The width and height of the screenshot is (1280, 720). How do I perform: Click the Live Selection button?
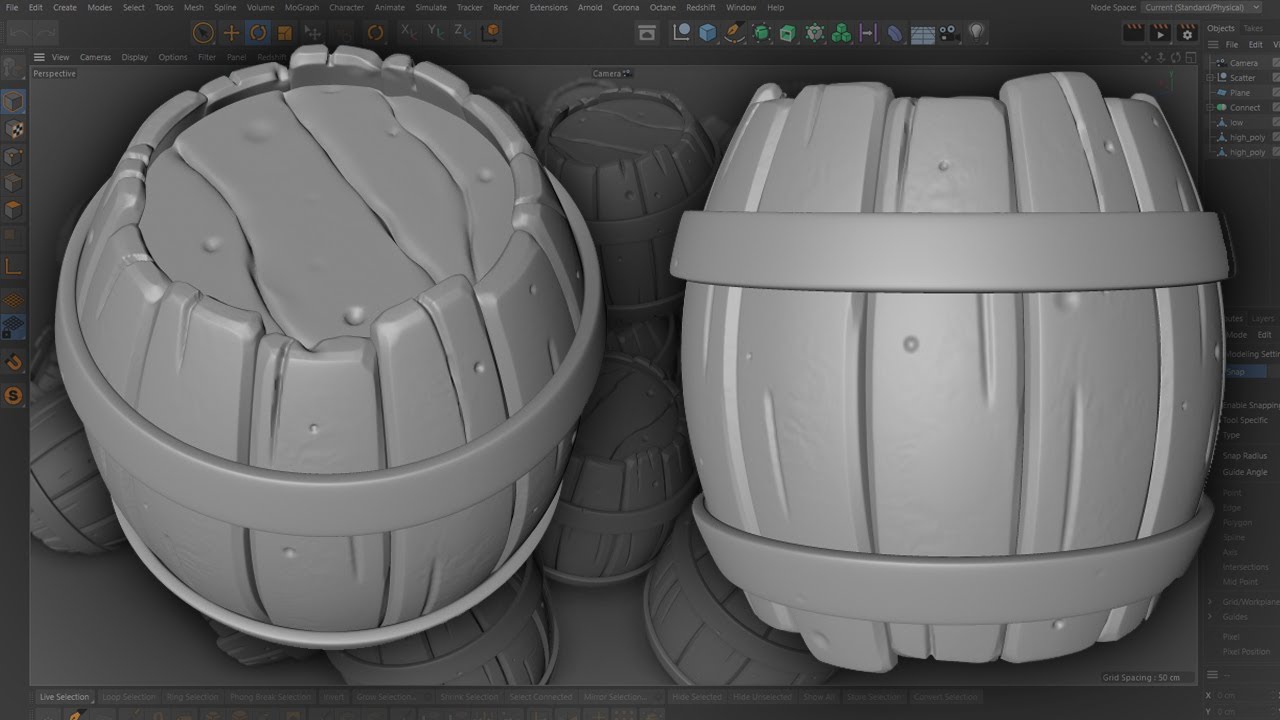tap(64, 697)
